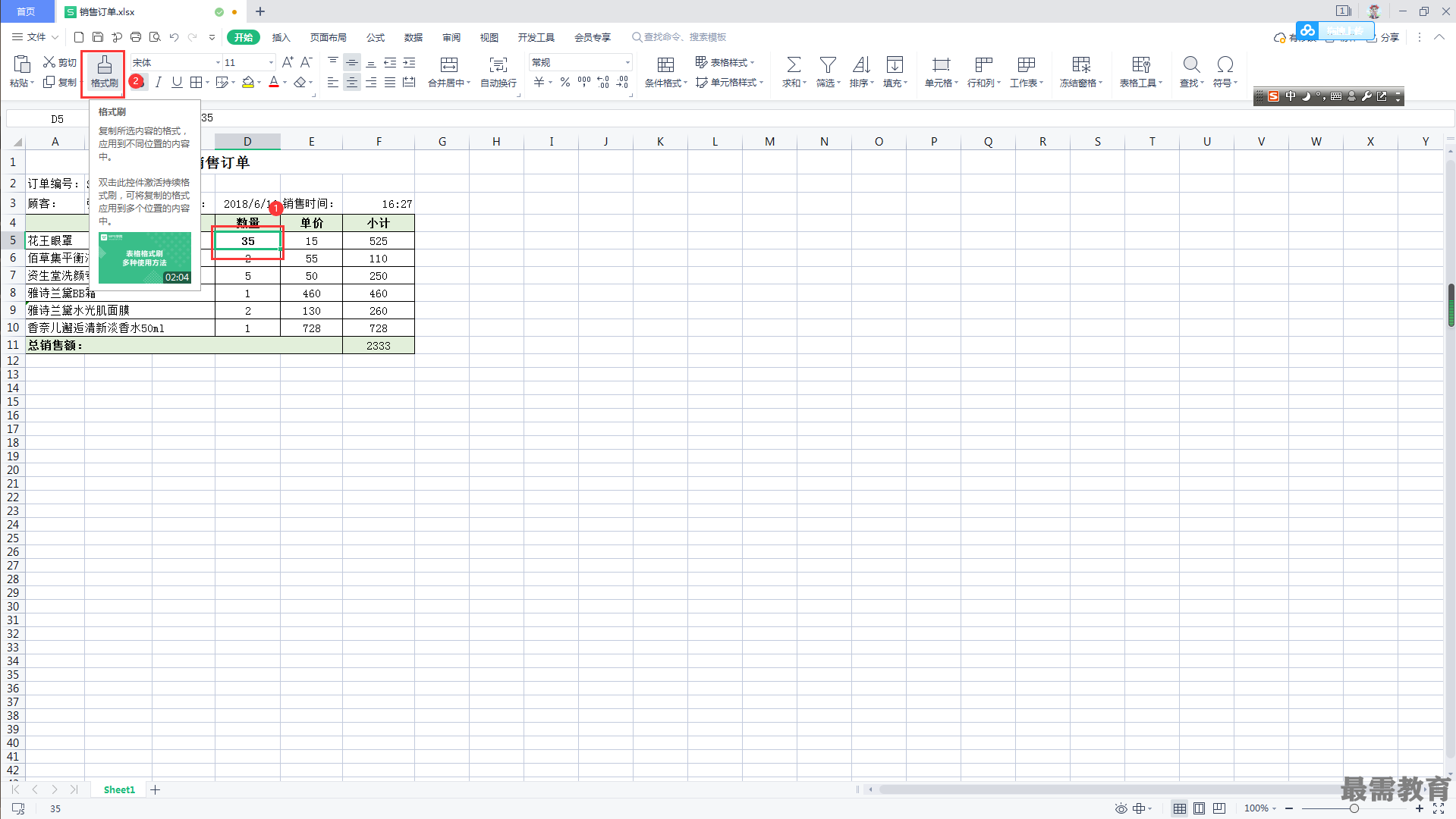This screenshot has width=1456, height=819.
Task: Toggle Italic formatting
Action: pos(158,82)
